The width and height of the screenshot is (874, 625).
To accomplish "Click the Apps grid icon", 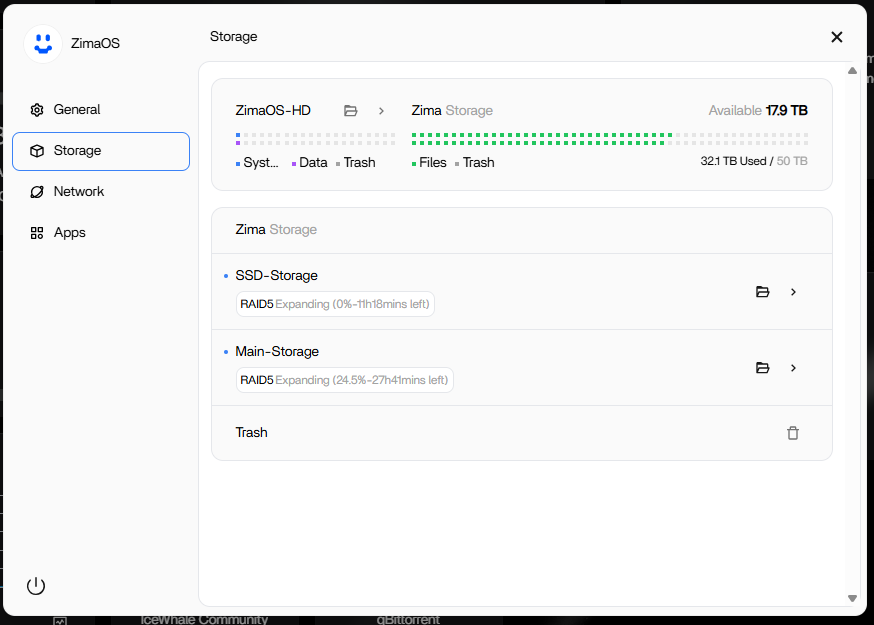I will (37, 233).
